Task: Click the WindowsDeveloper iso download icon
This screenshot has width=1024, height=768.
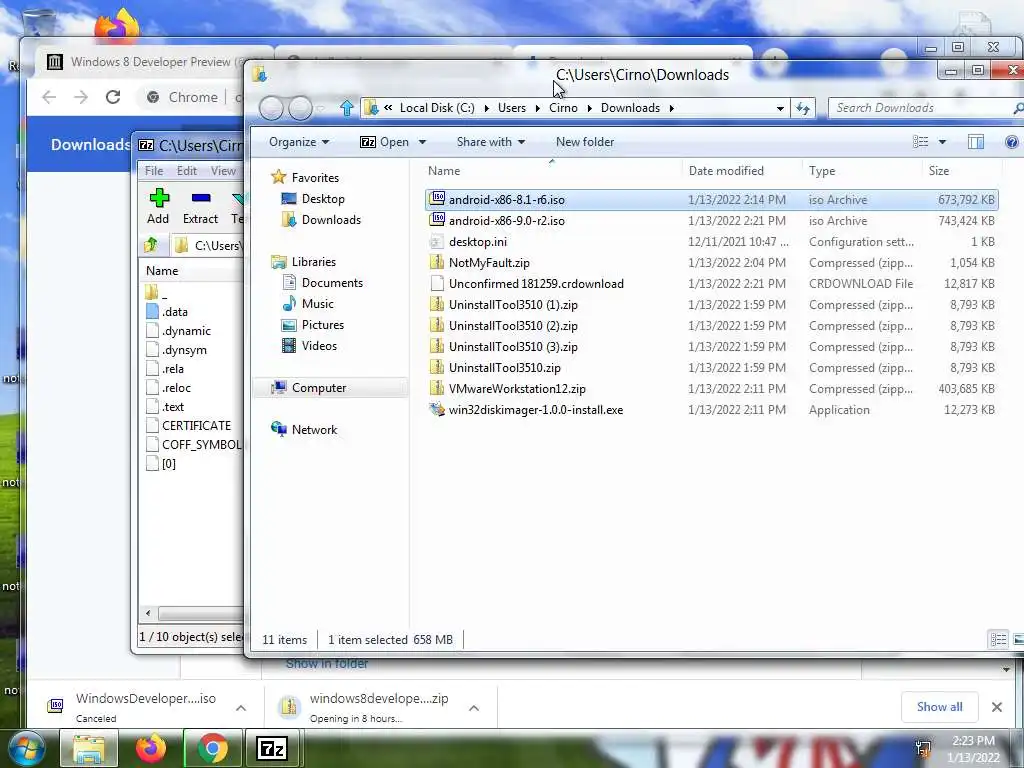Action: pyautogui.click(x=56, y=705)
